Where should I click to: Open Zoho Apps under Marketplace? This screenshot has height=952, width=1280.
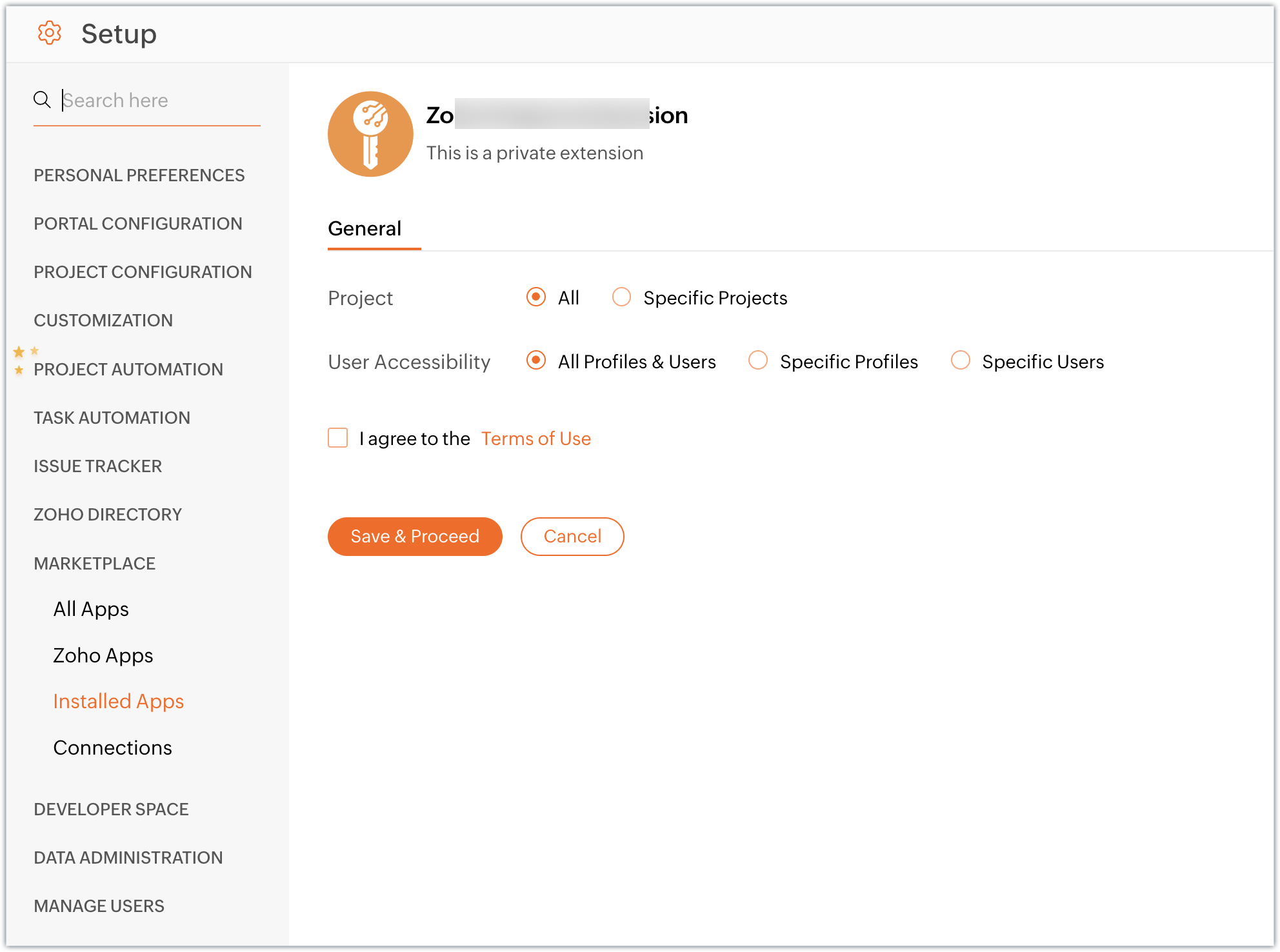[x=103, y=656]
